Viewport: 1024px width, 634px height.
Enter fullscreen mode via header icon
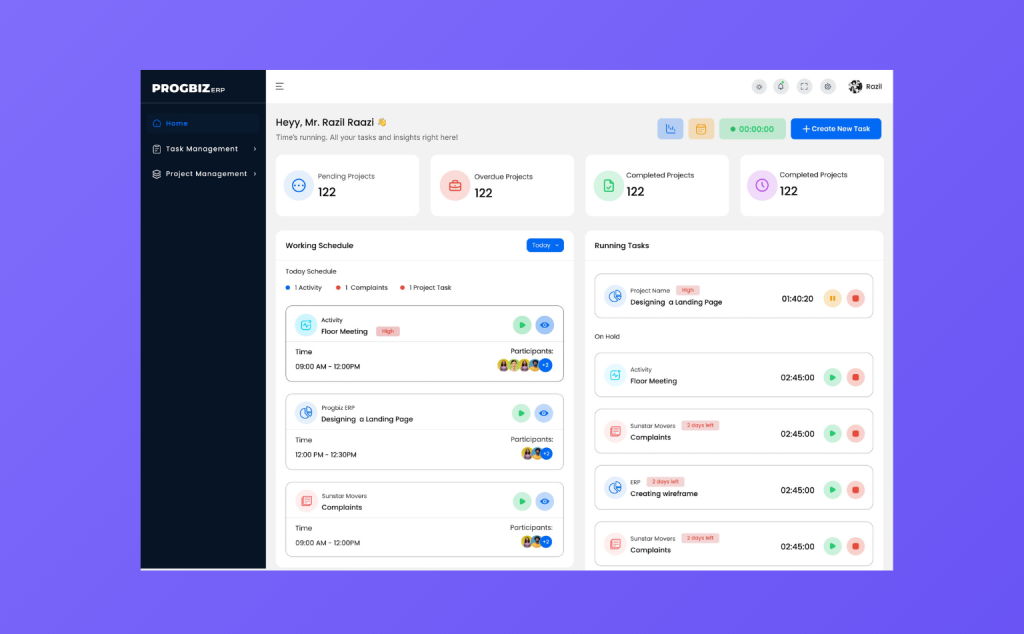(x=804, y=87)
